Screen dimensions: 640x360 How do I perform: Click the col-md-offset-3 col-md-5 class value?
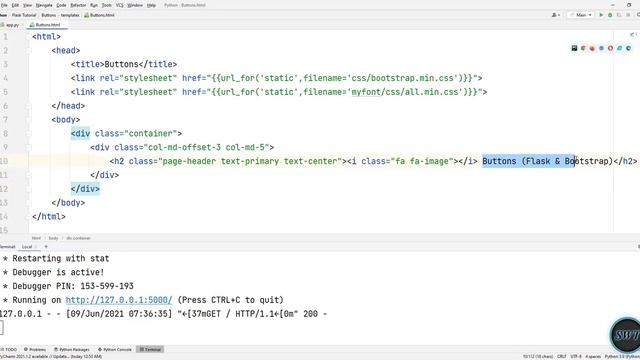click(x=206, y=148)
